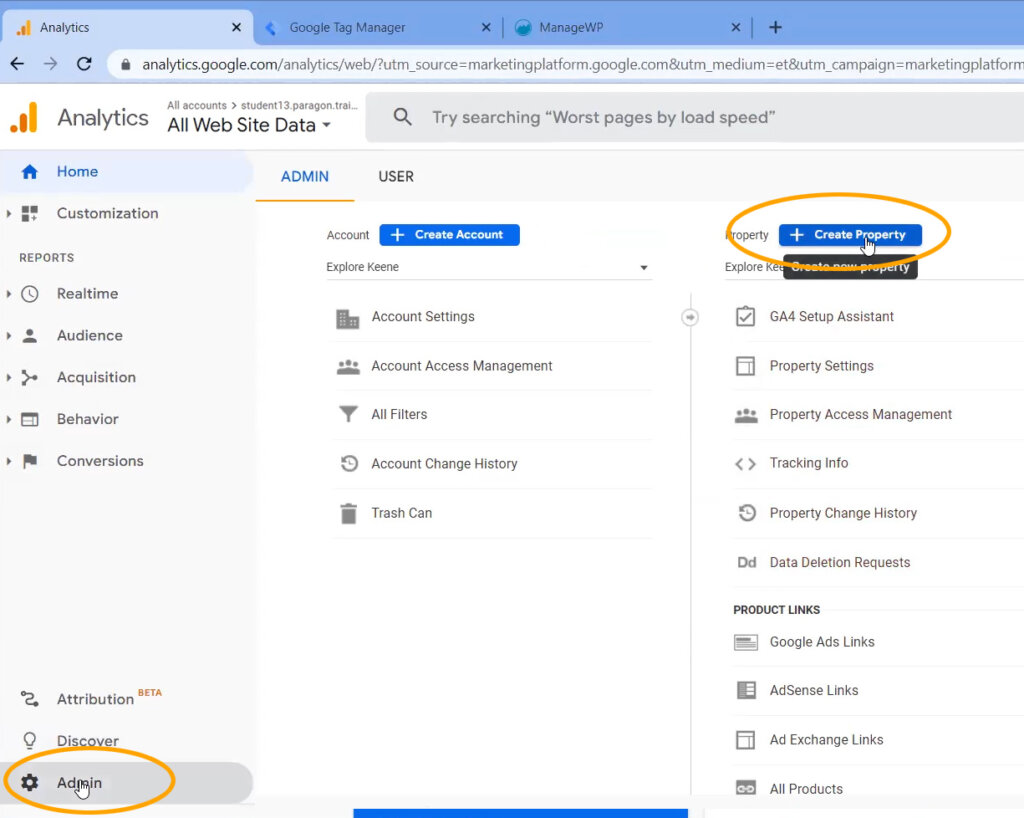Click the Analytics search input field
Screen dimensions: 1024x818
click(x=695, y=118)
